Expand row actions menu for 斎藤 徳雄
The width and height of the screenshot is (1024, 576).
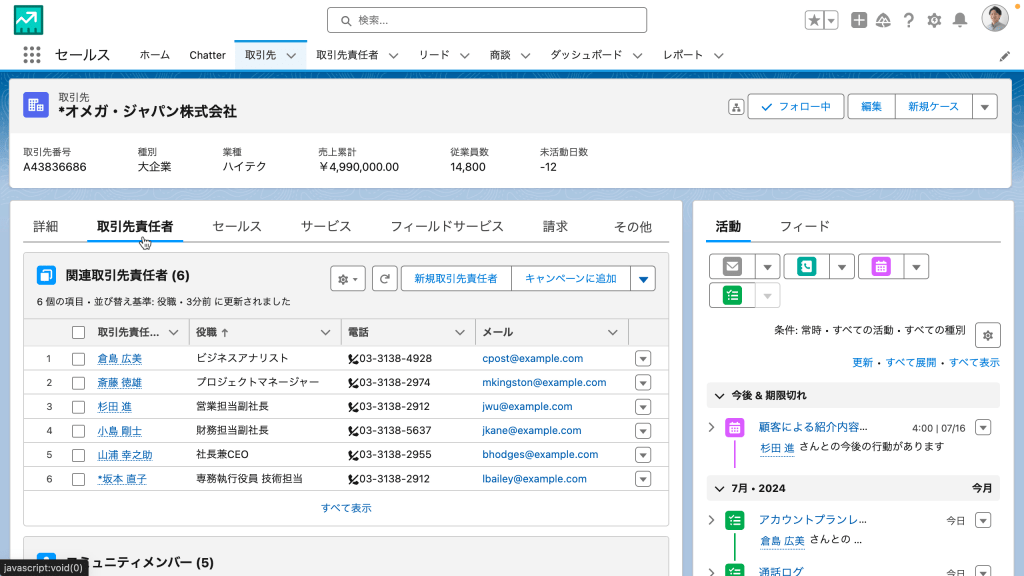pyautogui.click(x=643, y=383)
